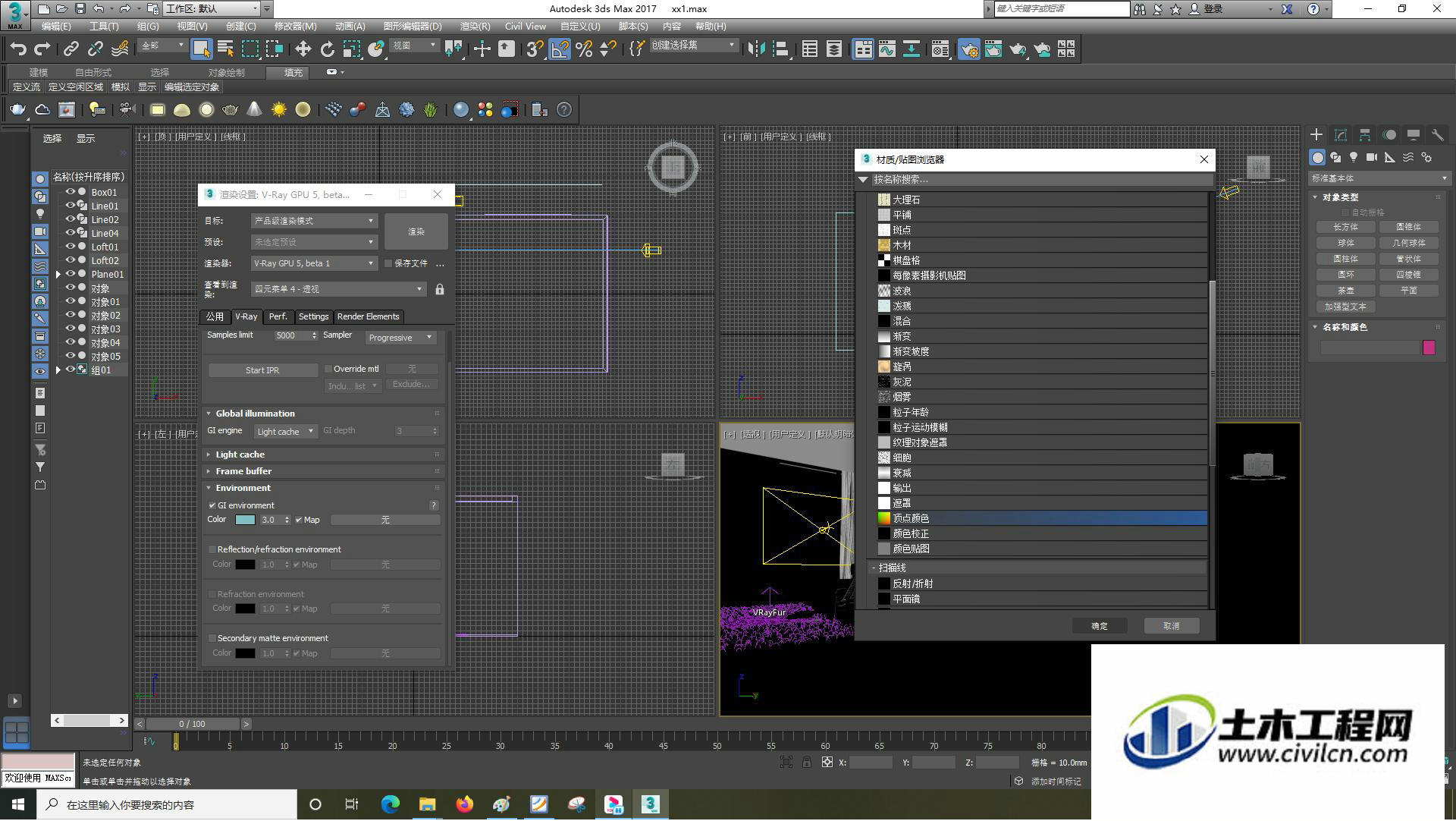Select the 顶点颜色 map in browser list

point(1041,519)
